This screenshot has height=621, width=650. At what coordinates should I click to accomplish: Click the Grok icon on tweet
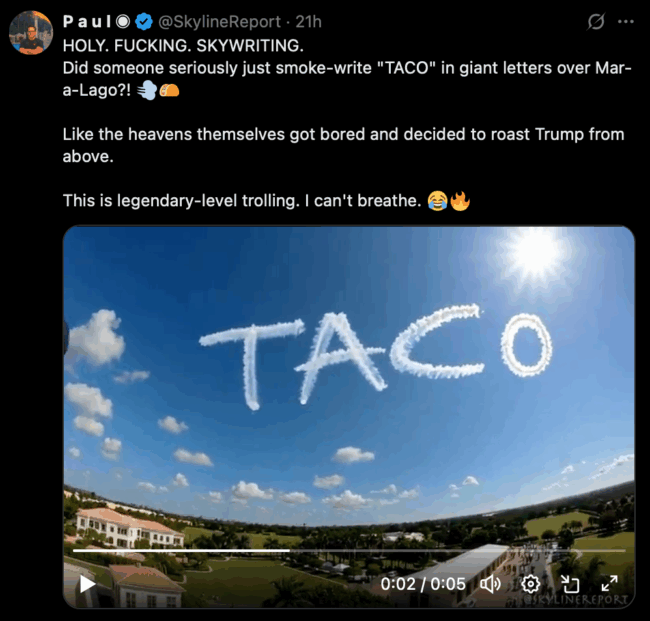coord(596,21)
